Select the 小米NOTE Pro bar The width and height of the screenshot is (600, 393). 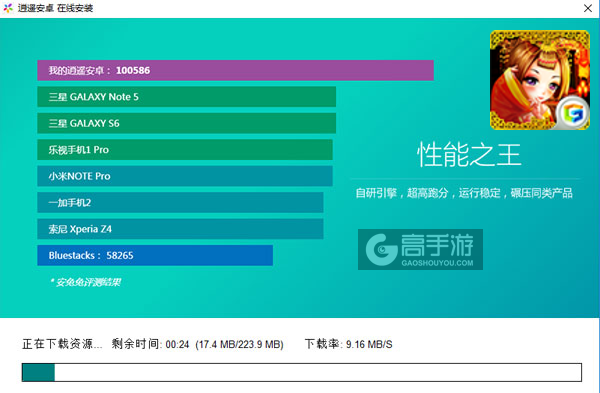point(185,176)
